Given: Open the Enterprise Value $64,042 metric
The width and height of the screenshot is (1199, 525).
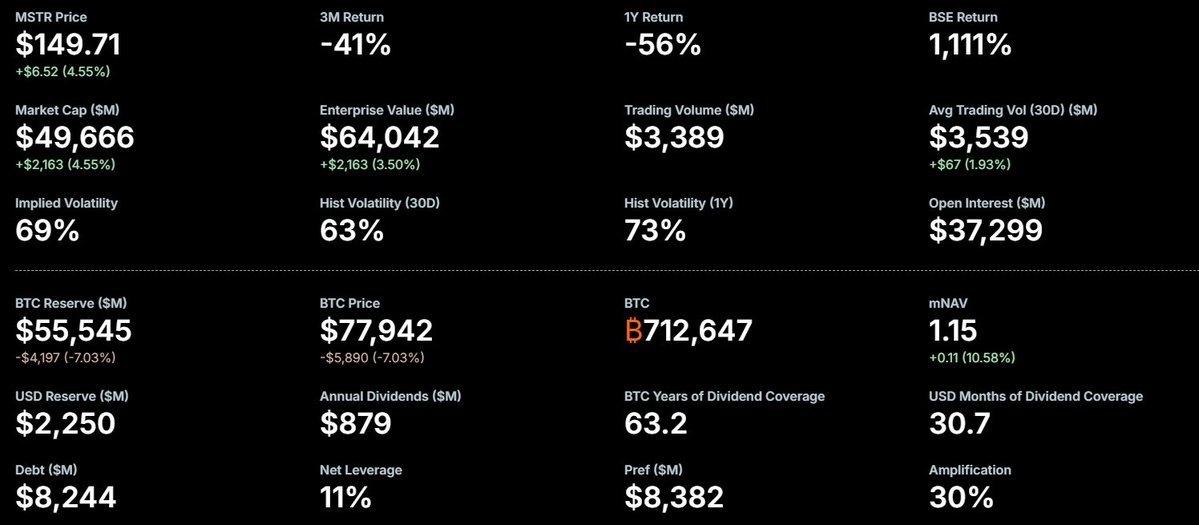Looking at the screenshot, I should (379, 137).
